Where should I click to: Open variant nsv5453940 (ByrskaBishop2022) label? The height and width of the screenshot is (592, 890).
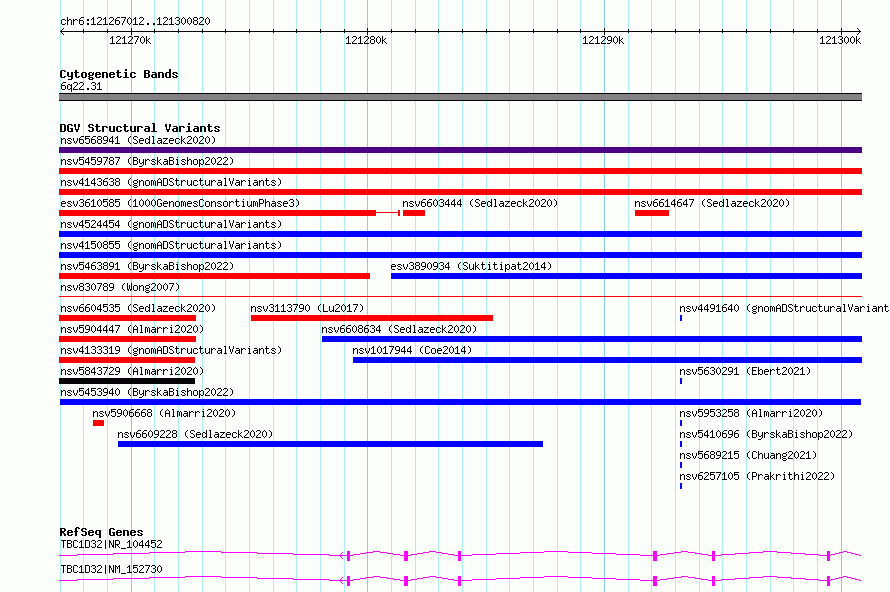[147, 392]
